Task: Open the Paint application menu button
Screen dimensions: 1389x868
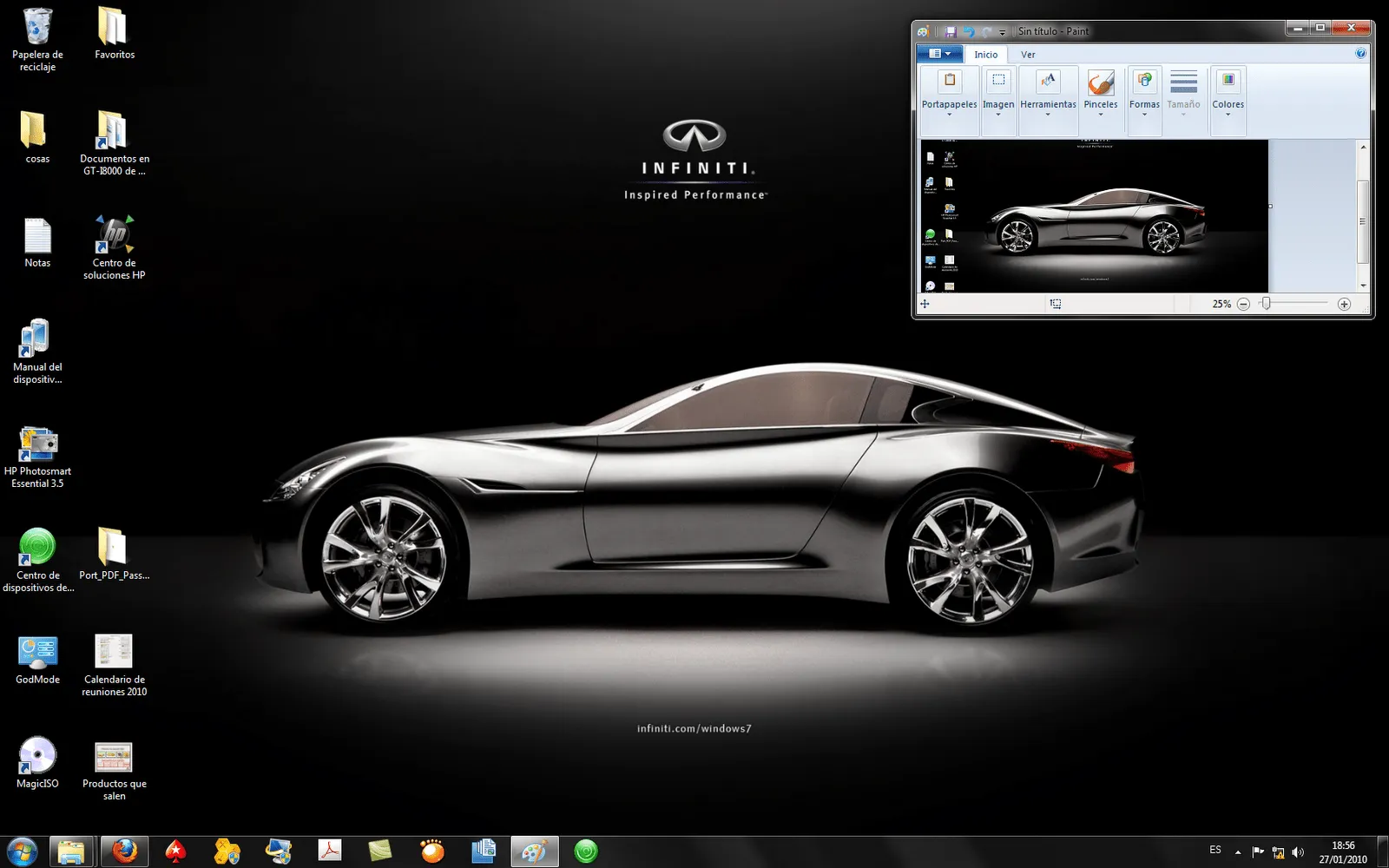Action: click(939, 54)
